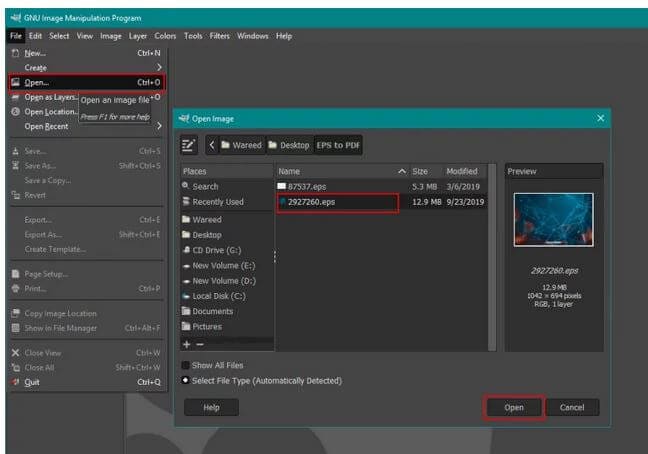The height and width of the screenshot is (454, 648).
Task: Click the Help button in dialog
Action: 211,407
